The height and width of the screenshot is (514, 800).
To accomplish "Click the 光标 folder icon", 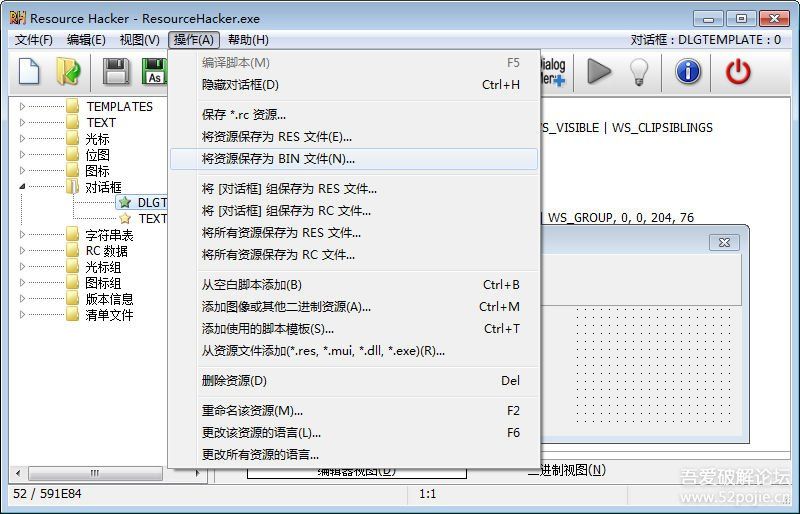I will pyautogui.click(x=72, y=138).
